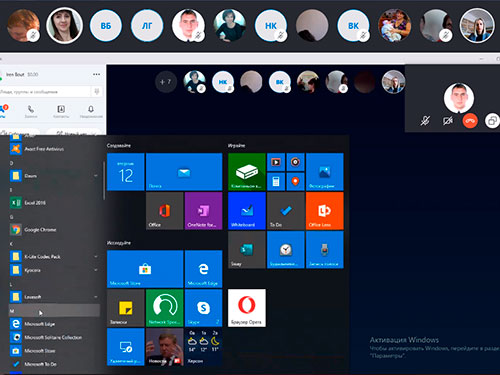Viewport: 500px width, 375px height.
Task: Open the small Calculator tile
Action: pyautogui.click(x=276, y=181)
